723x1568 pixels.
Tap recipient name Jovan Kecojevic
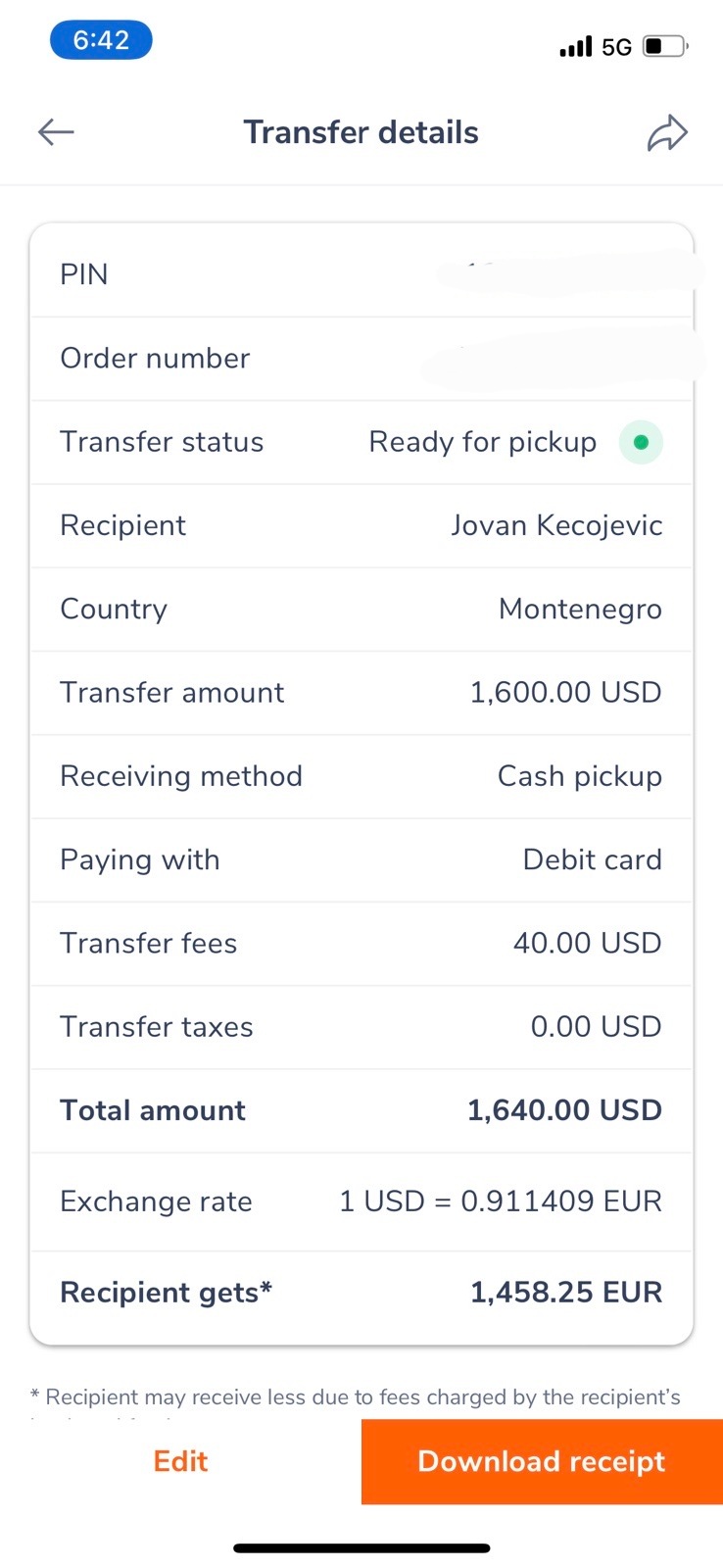[x=556, y=525]
